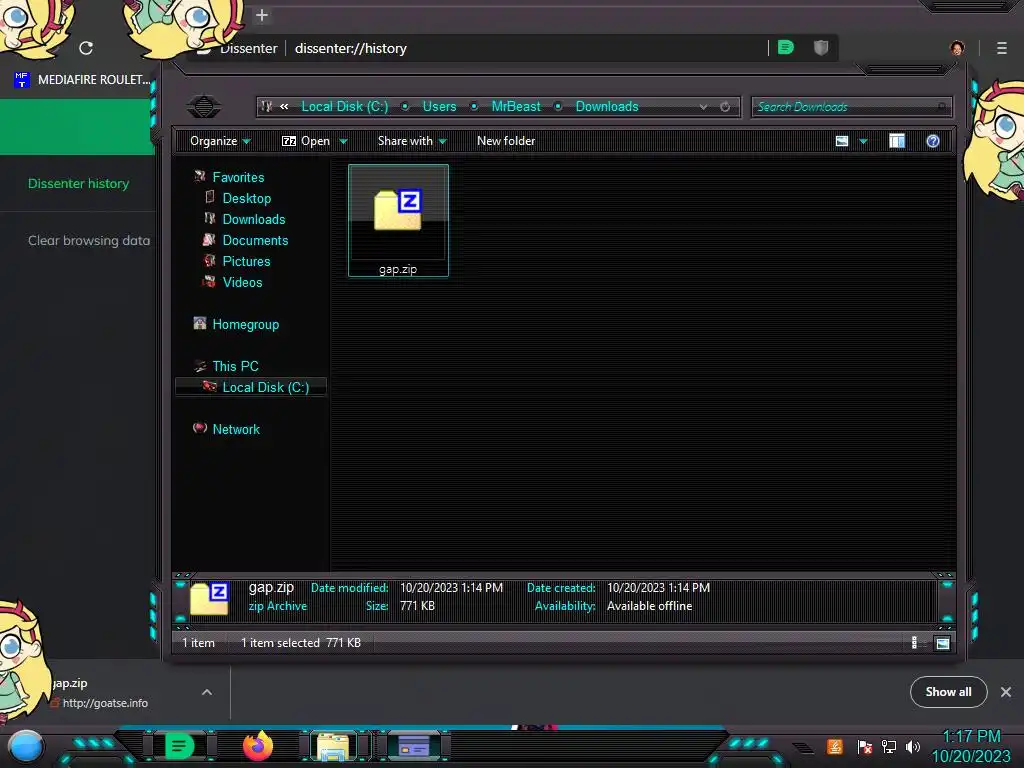Select the gap.zip file thumbnail
This screenshot has height=768, width=1024.
click(398, 221)
